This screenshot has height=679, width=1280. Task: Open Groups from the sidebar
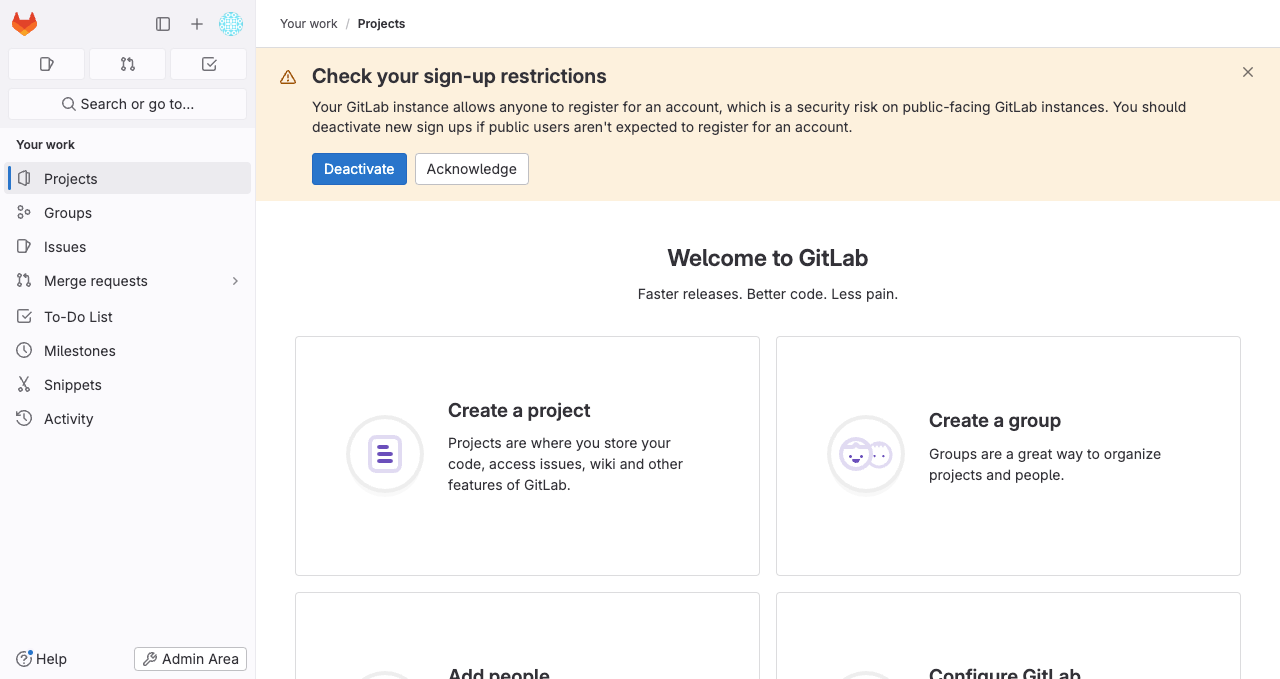[128, 213]
